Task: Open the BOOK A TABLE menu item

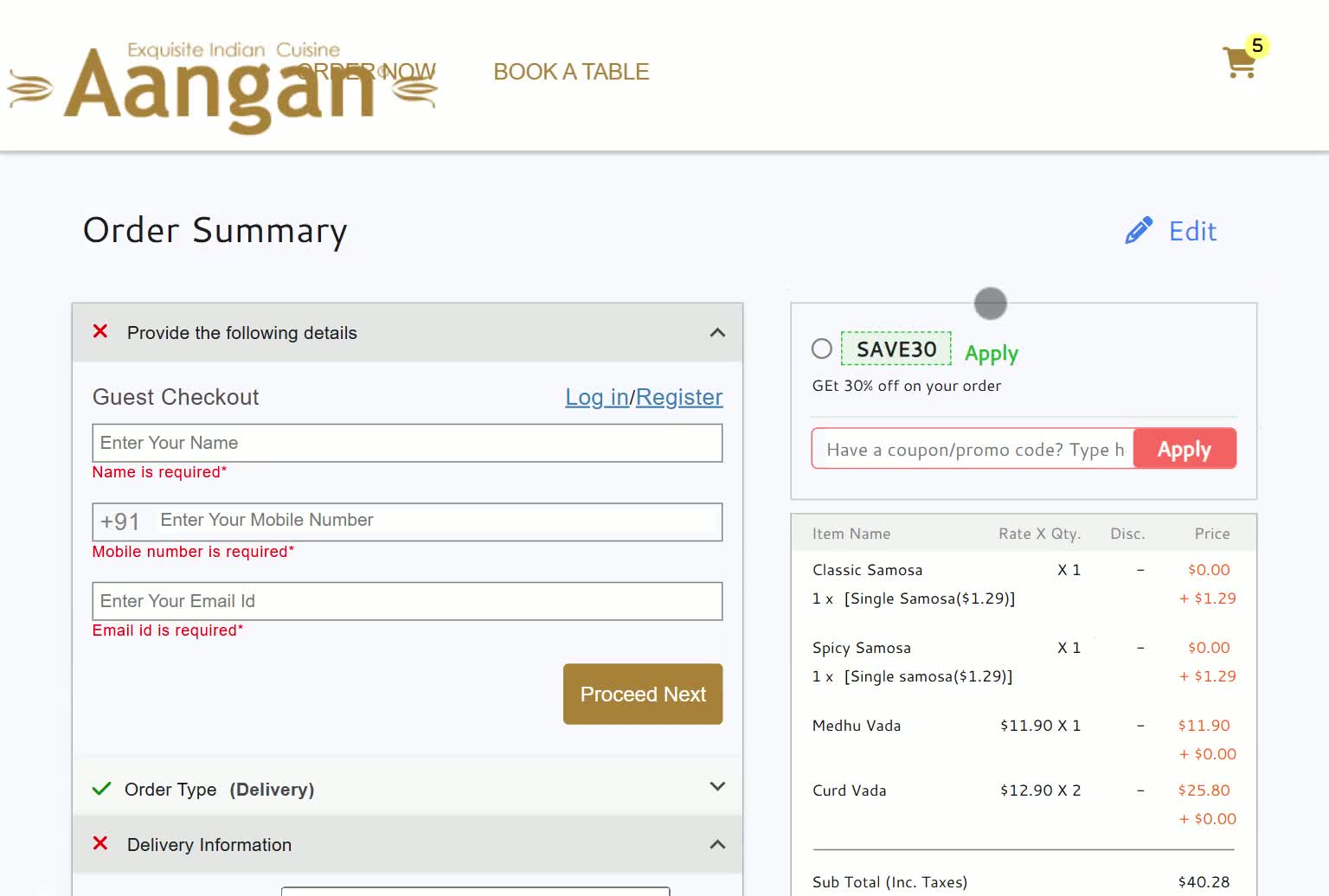Action: [x=571, y=72]
